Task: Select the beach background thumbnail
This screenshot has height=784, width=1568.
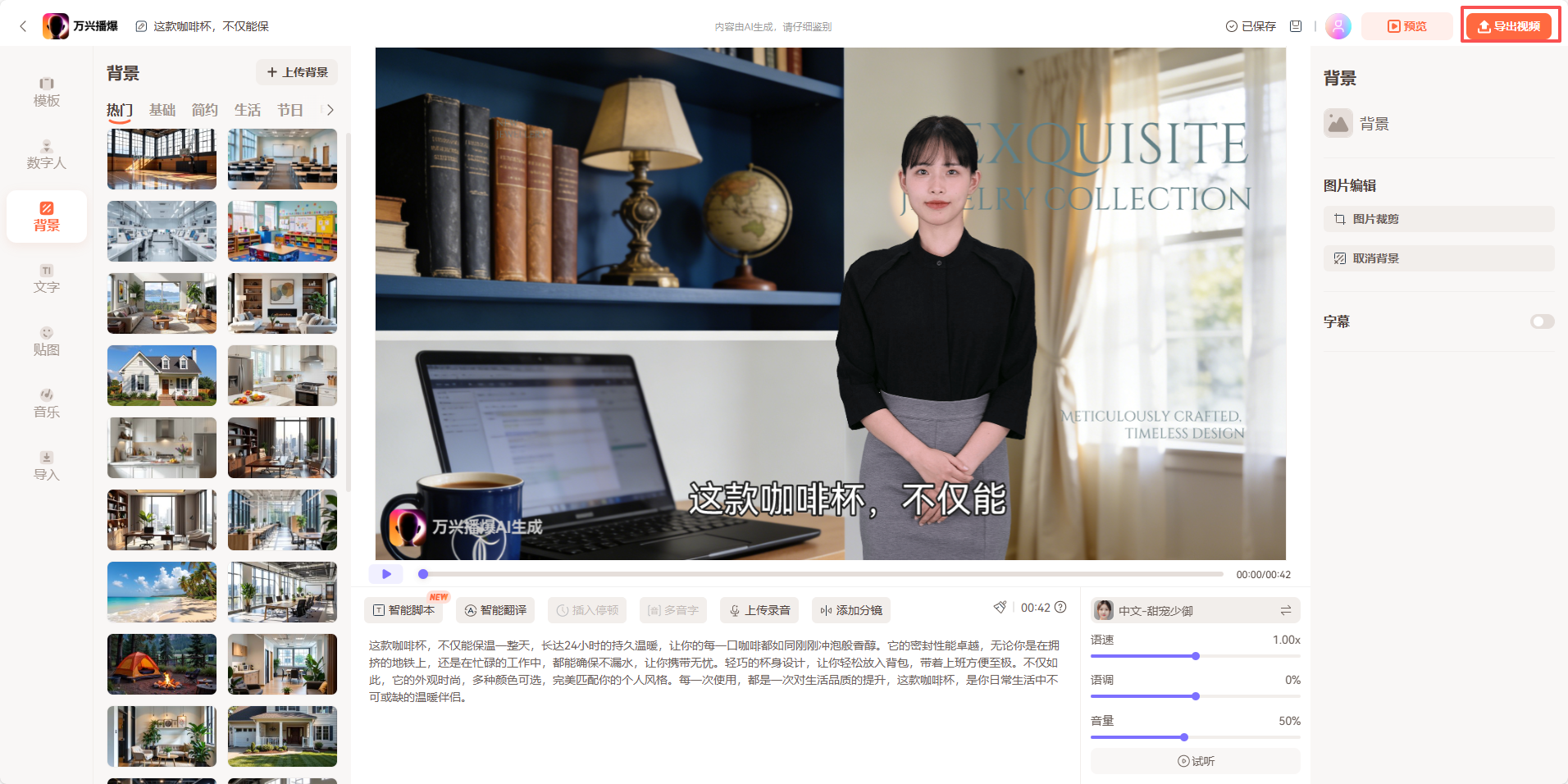Action: click(162, 591)
